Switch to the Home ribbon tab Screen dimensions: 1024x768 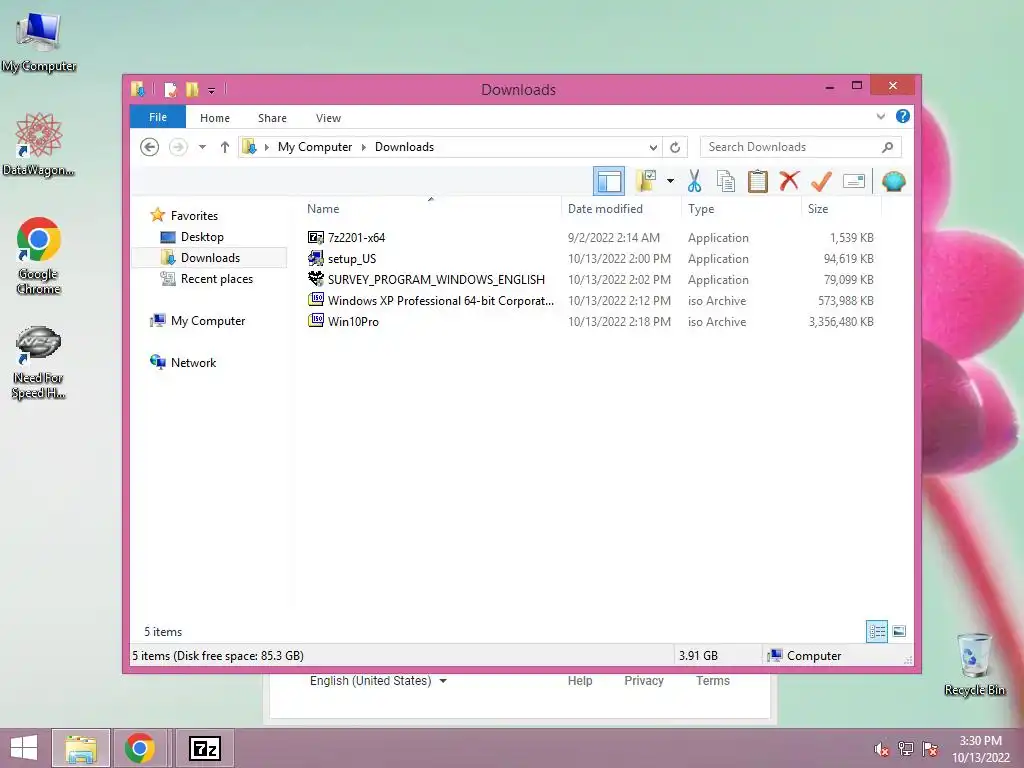tap(215, 118)
